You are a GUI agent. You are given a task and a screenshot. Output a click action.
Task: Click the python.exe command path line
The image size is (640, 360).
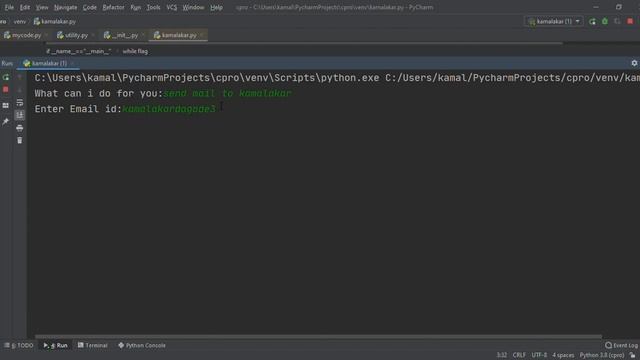click(337, 78)
